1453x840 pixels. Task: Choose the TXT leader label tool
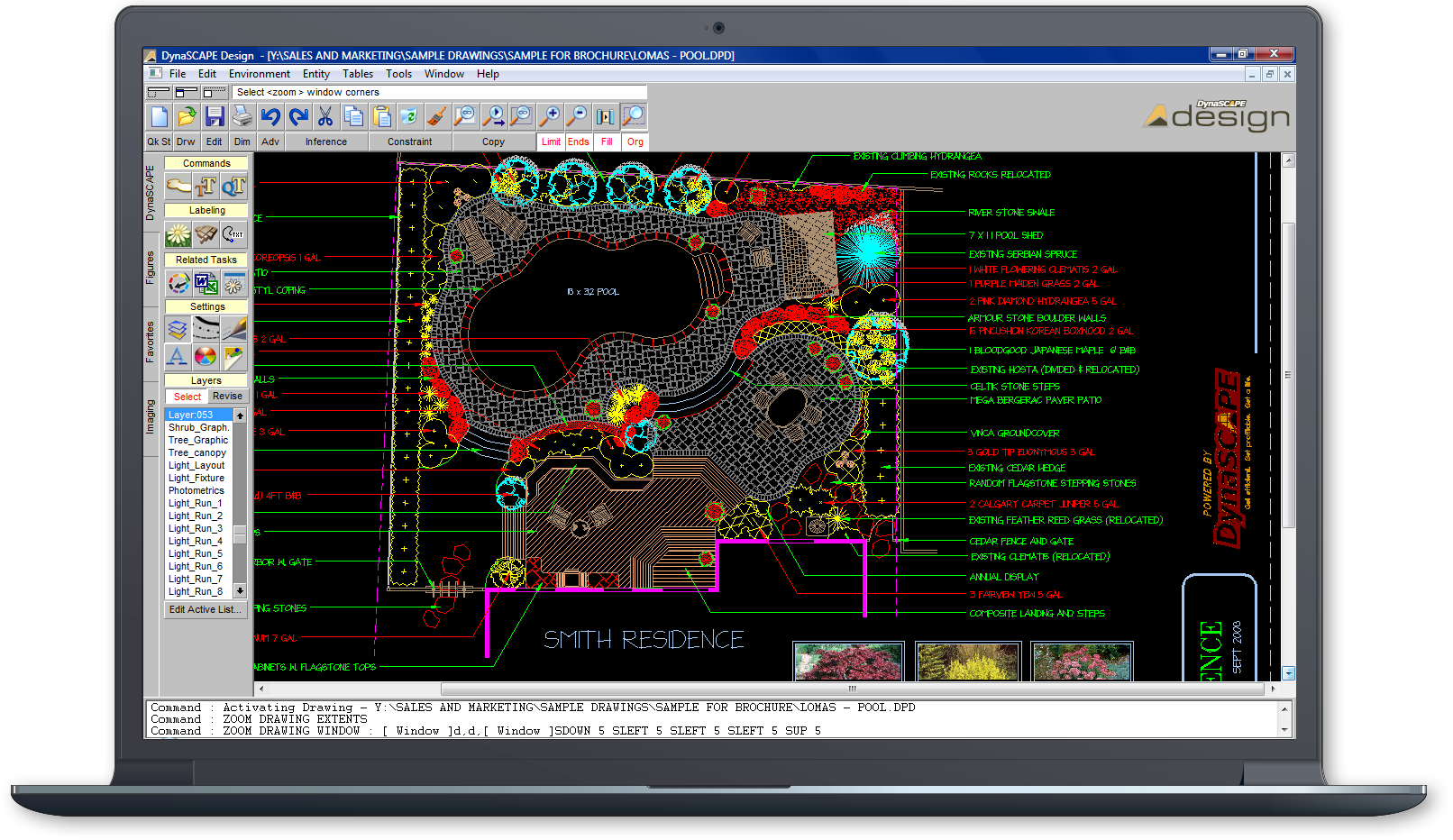(x=233, y=235)
